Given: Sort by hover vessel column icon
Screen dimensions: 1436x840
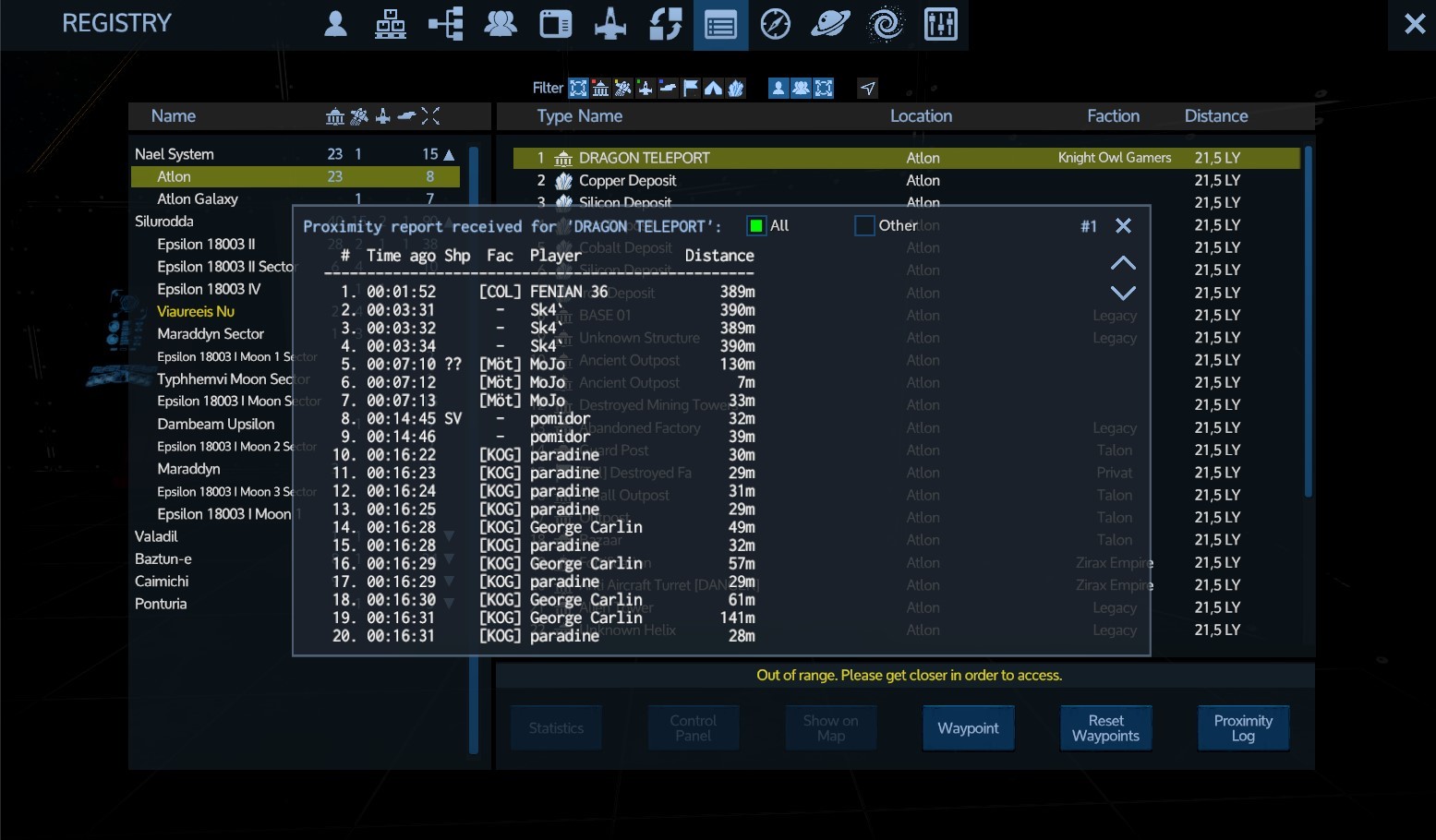Looking at the screenshot, I should [x=406, y=116].
